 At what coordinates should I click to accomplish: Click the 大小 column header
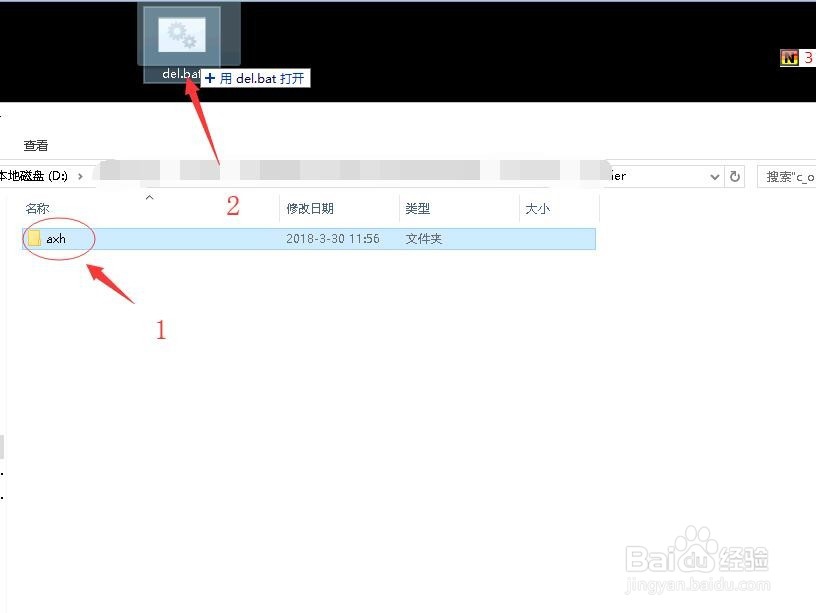pyautogui.click(x=537, y=208)
